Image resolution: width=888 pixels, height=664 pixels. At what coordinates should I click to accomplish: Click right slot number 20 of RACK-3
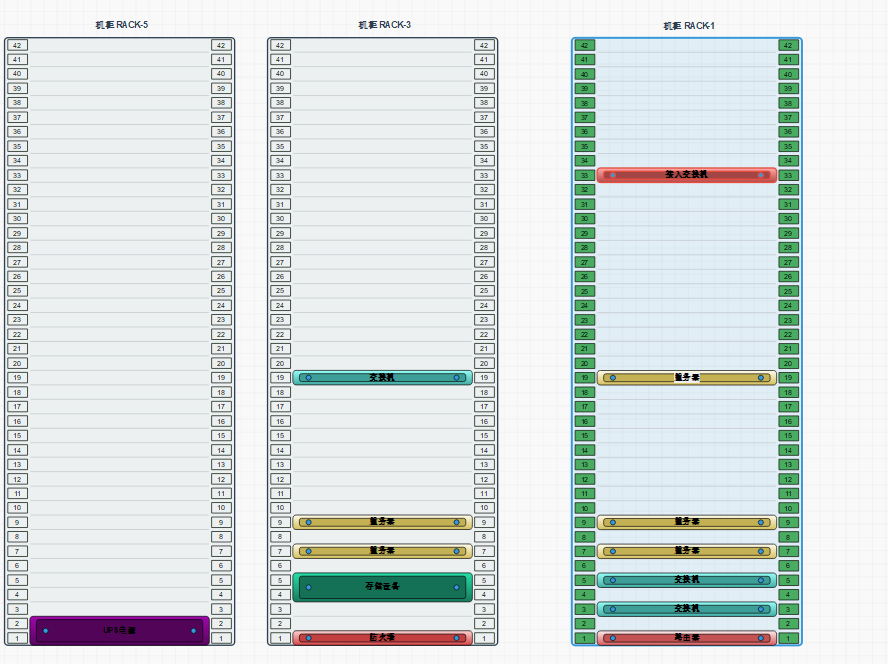[484, 364]
